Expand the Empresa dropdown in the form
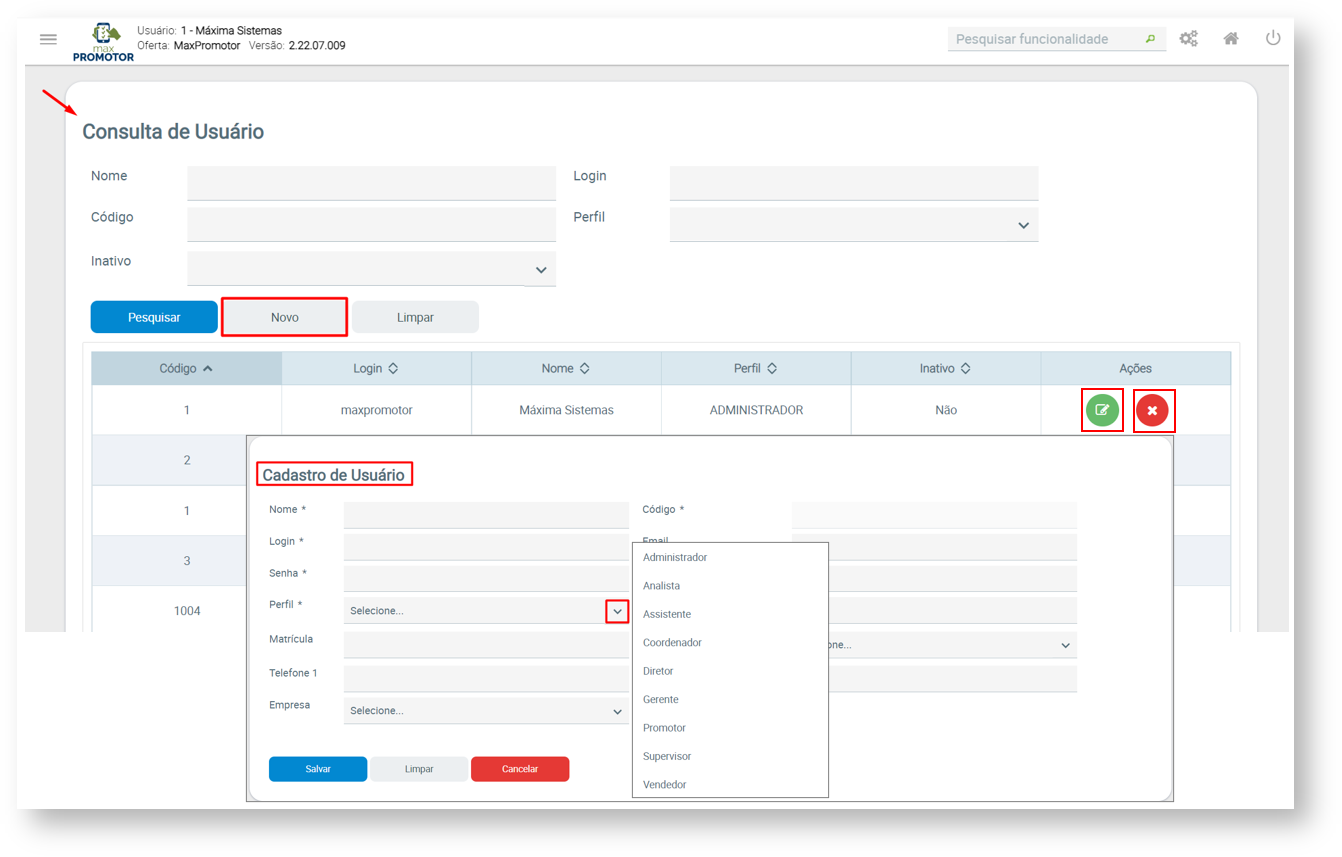The height and width of the screenshot is (857, 1342). (x=617, y=712)
